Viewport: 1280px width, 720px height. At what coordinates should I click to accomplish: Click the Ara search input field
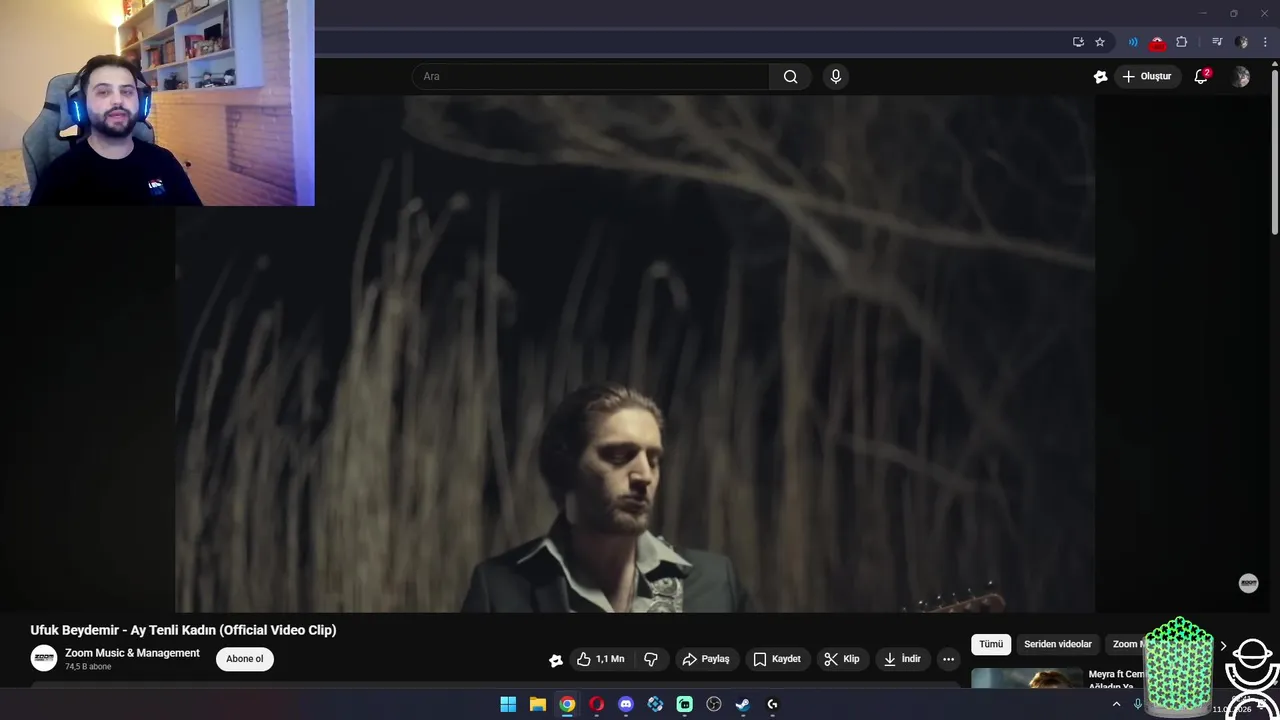(590, 76)
